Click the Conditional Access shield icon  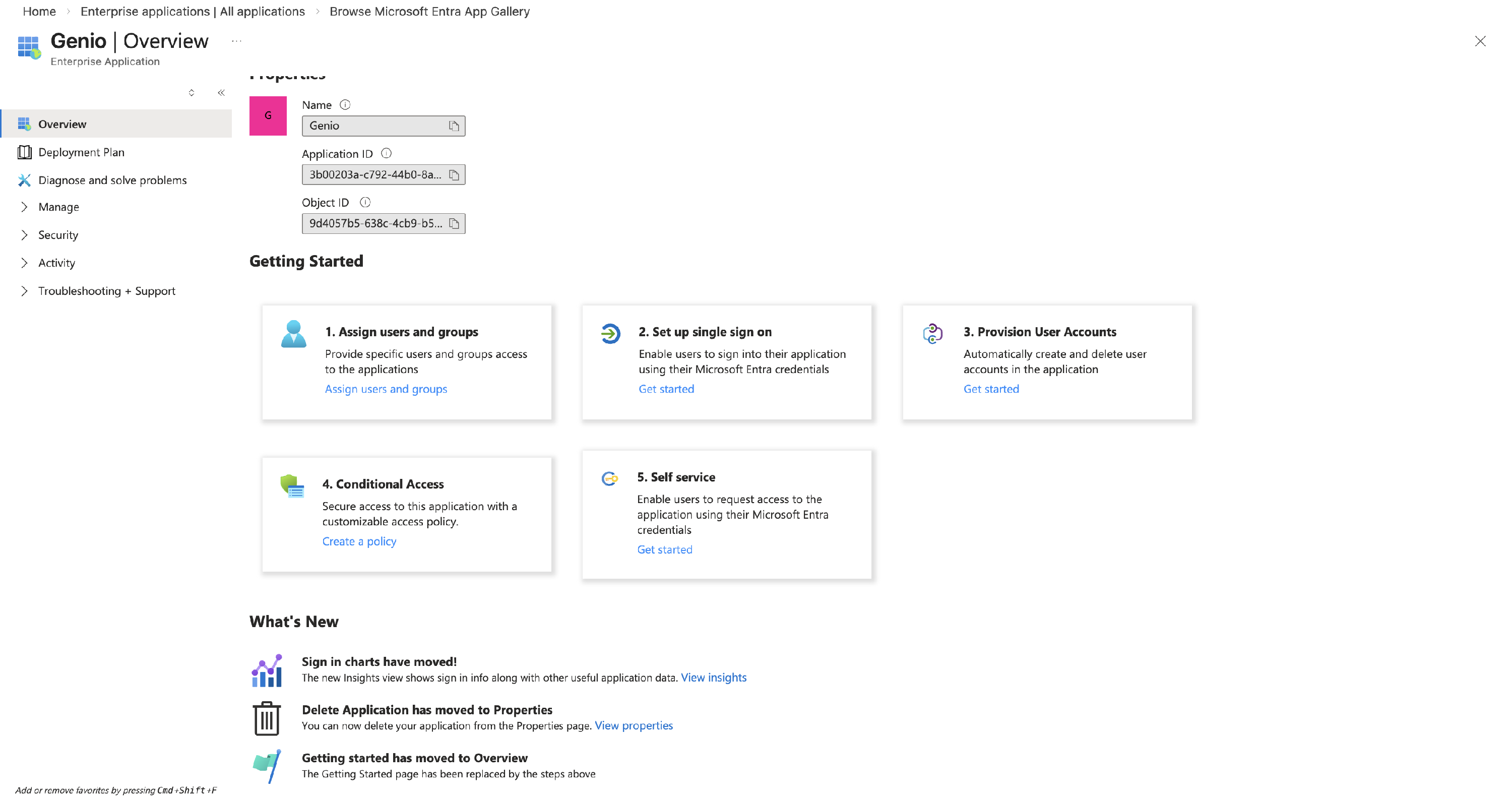click(292, 486)
